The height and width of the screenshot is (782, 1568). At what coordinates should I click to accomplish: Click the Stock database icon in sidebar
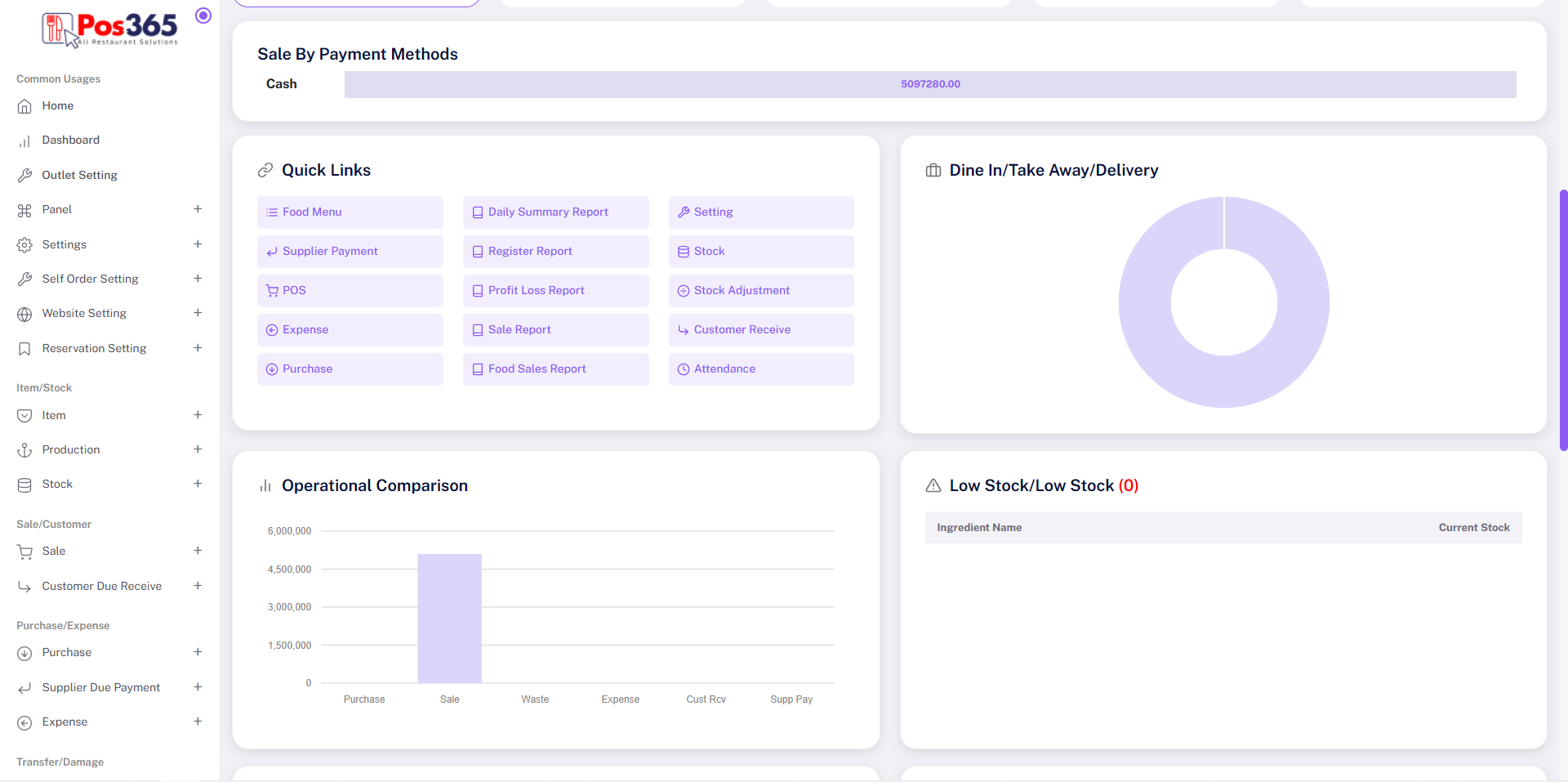(x=24, y=485)
